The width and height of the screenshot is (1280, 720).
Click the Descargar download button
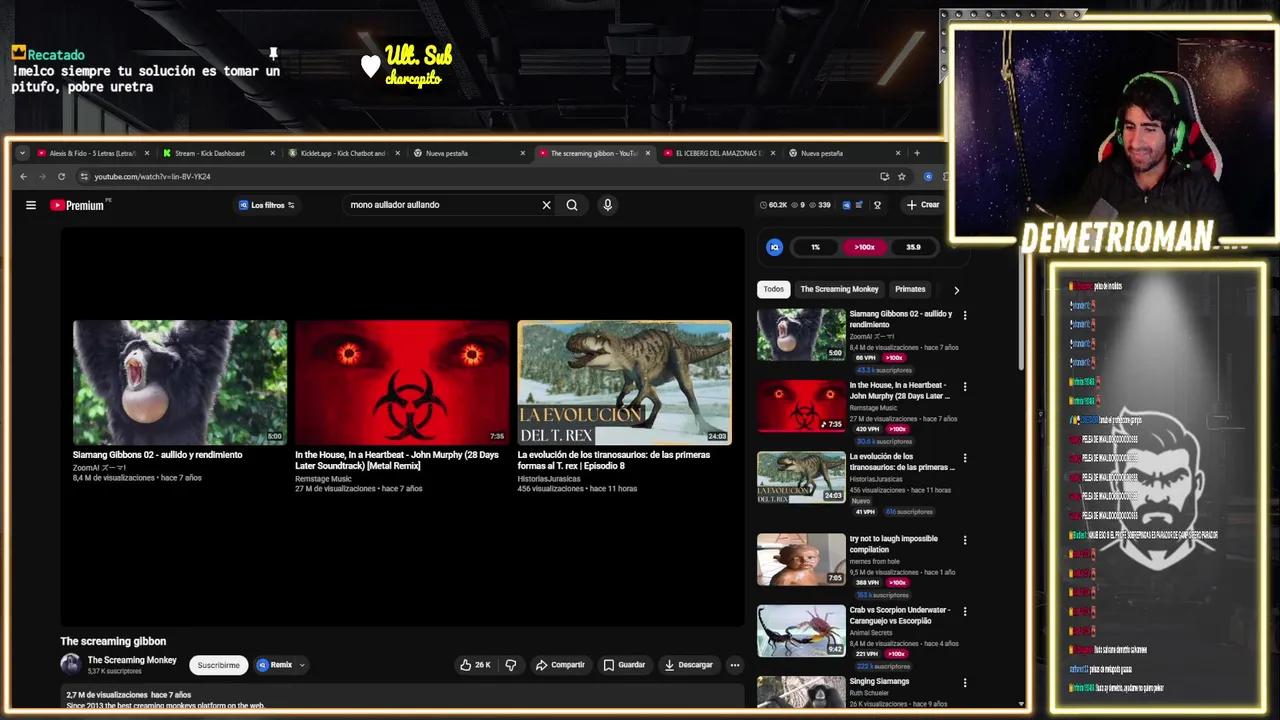tap(689, 665)
